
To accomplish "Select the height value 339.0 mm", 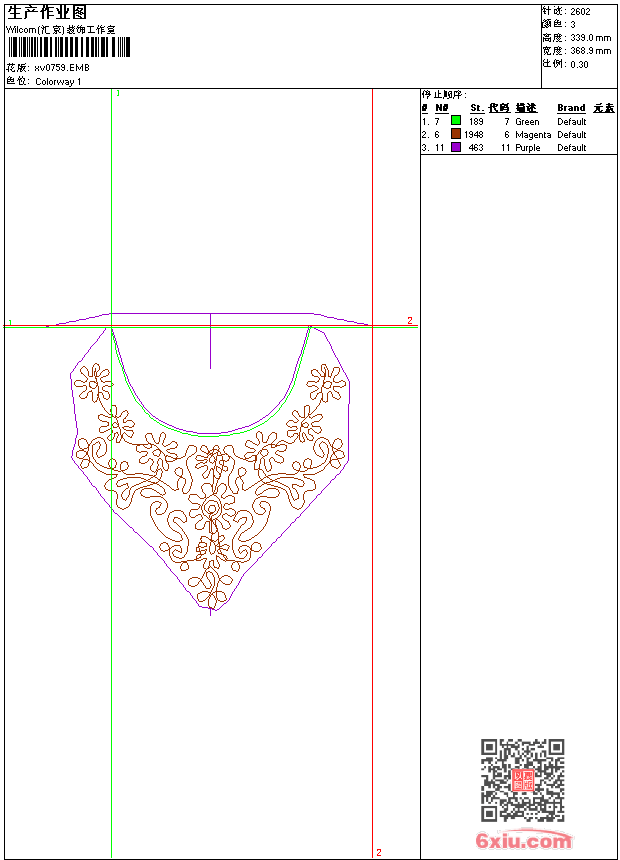I will (590, 38).
